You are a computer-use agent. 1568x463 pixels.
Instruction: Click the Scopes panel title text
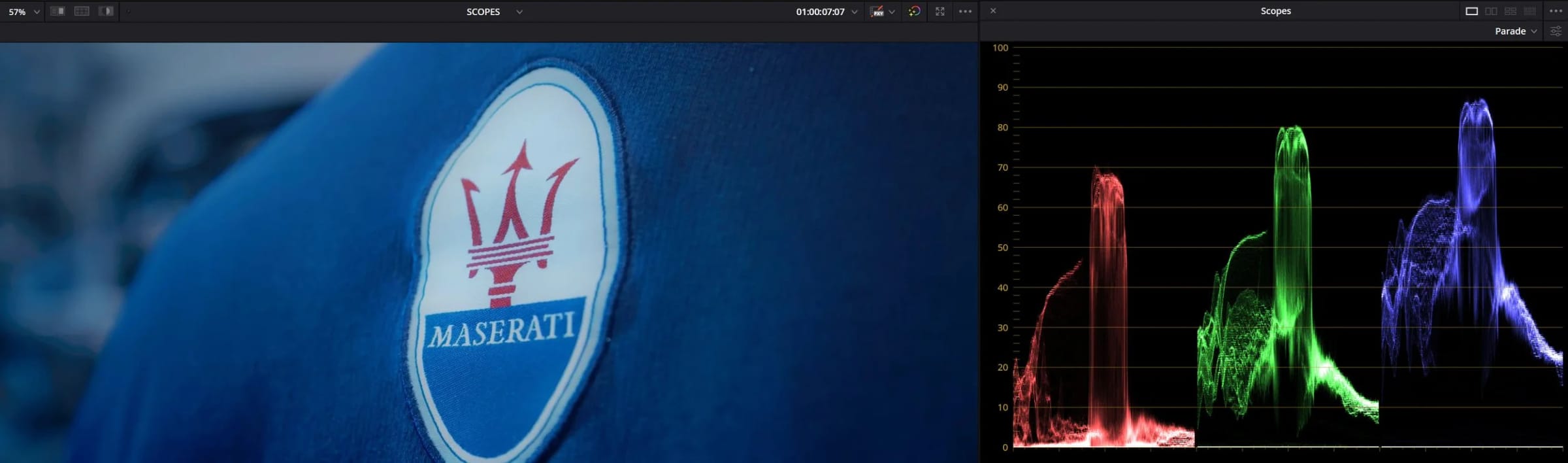point(1275,11)
